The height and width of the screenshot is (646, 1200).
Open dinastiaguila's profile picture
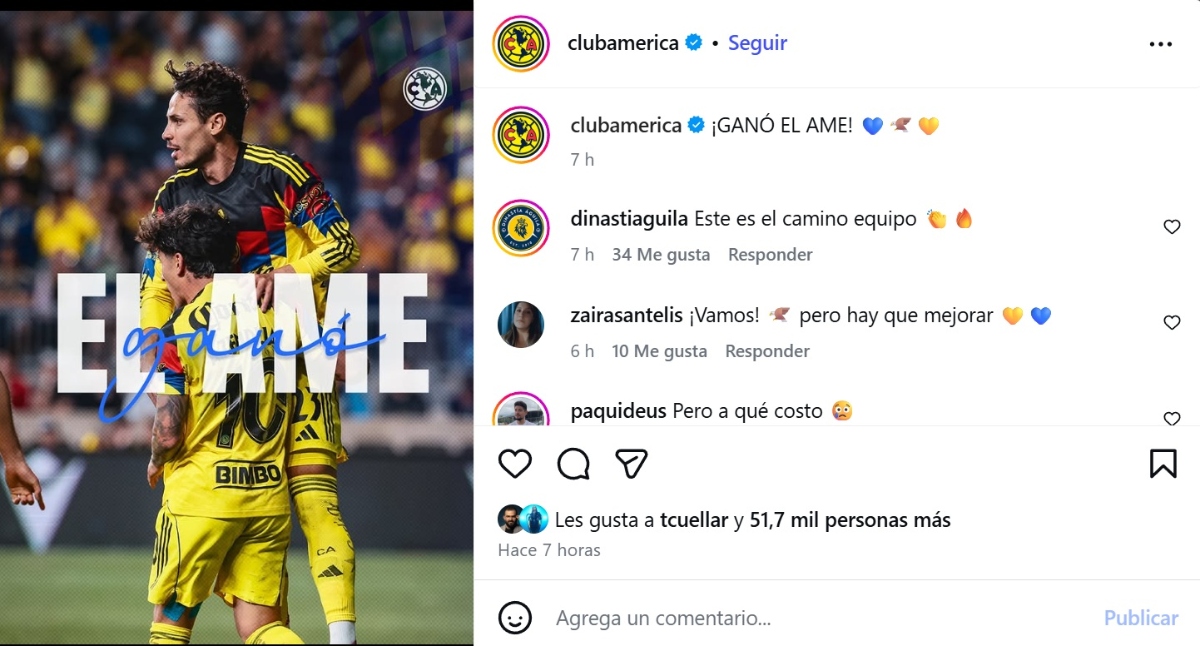[521, 229]
